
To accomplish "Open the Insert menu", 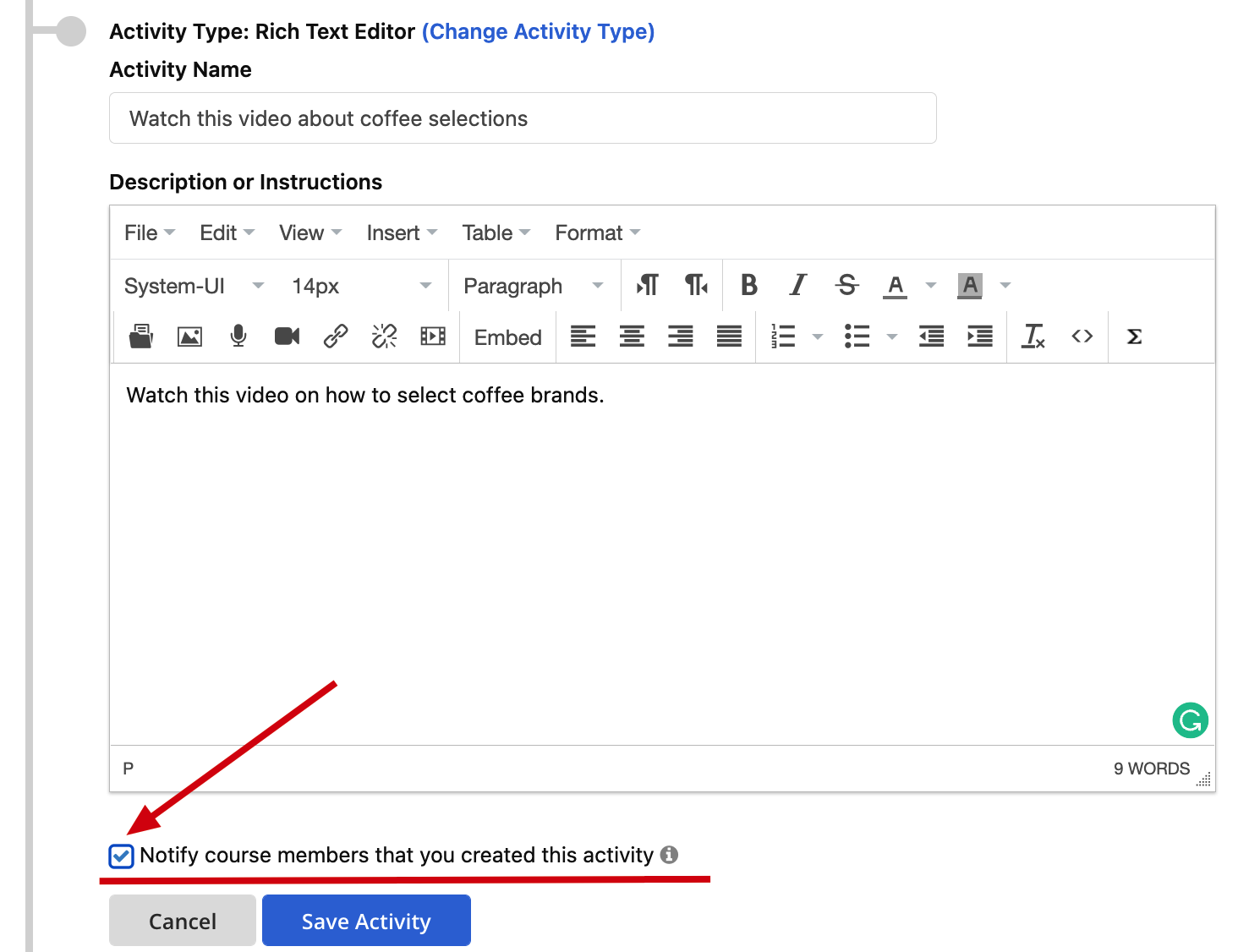I will pos(402,233).
